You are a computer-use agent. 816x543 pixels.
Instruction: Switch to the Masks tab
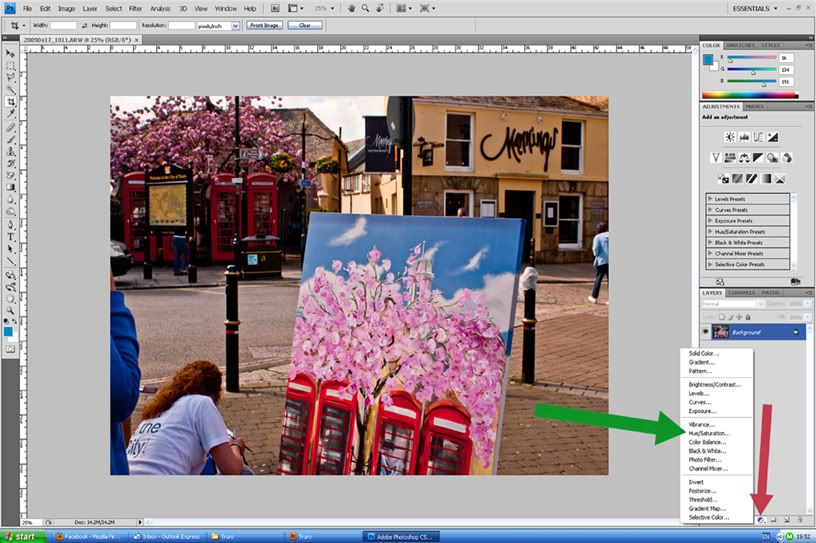[754, 106]
